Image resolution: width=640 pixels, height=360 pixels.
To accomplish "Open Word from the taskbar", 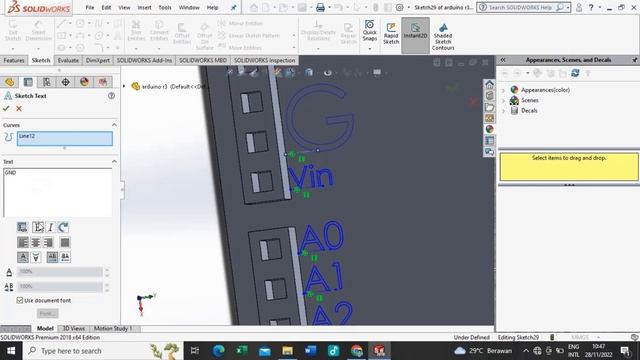I will (x=310, y=351).
